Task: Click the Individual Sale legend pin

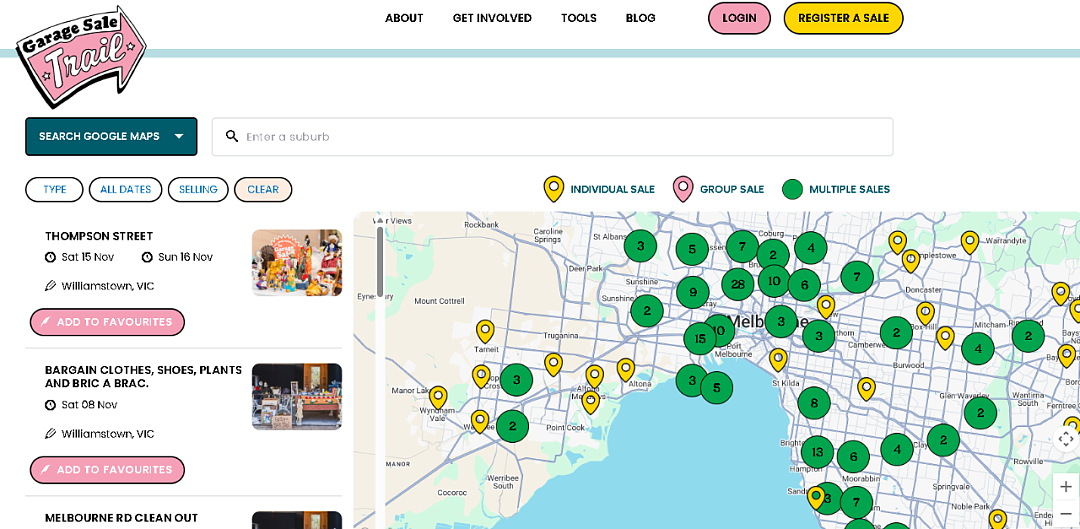Action: point(554,189)
